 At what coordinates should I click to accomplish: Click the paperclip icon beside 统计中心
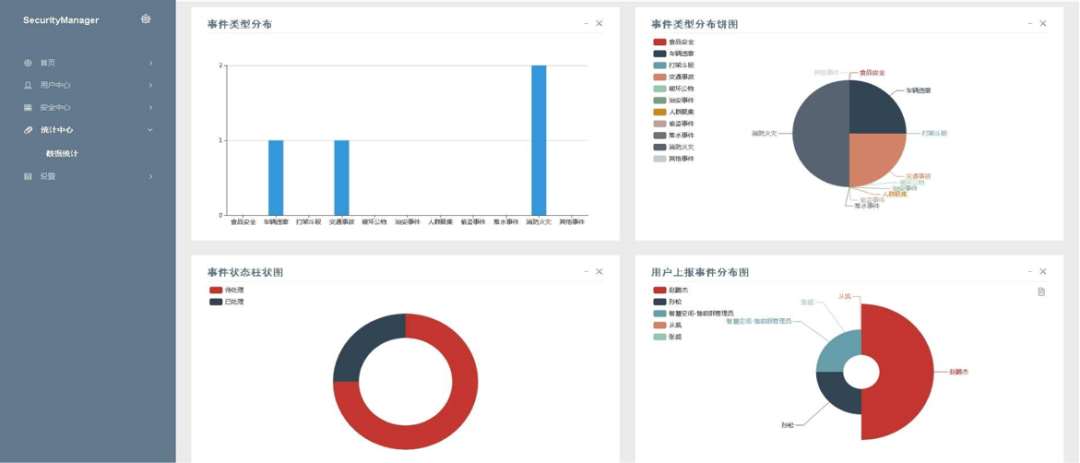(28, 130)
